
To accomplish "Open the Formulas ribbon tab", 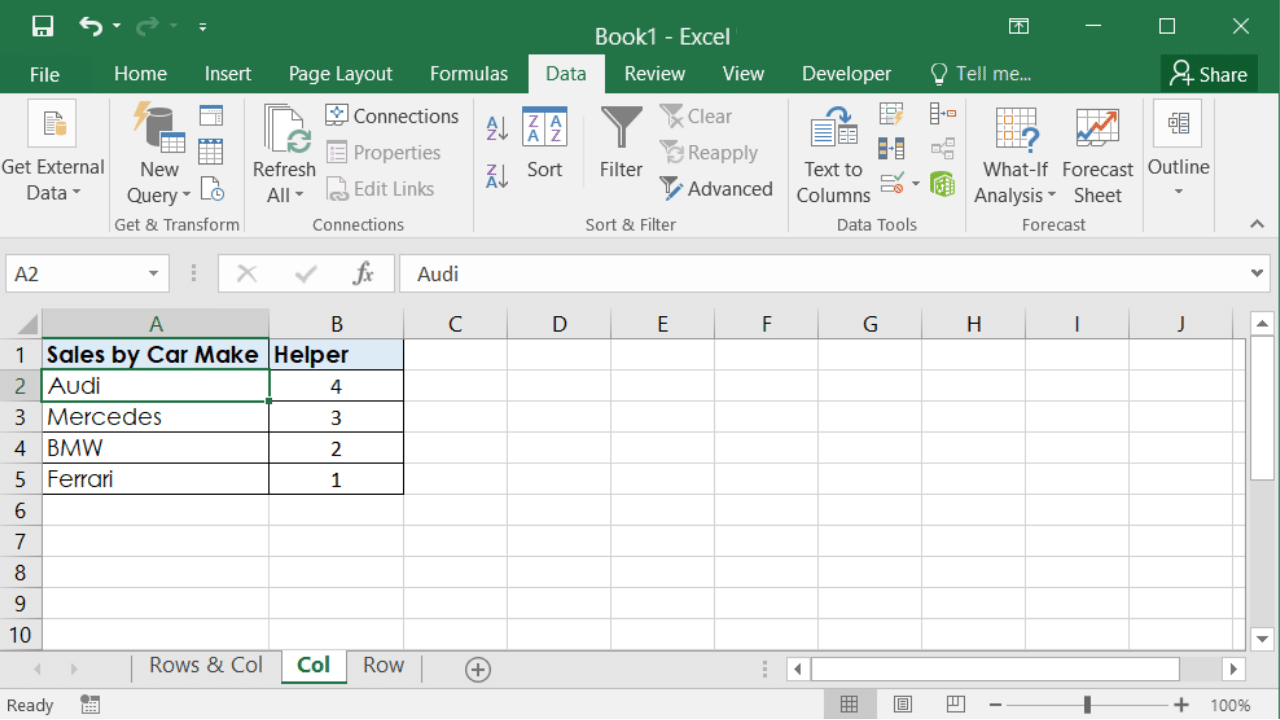I will click(x=468, y=74).
